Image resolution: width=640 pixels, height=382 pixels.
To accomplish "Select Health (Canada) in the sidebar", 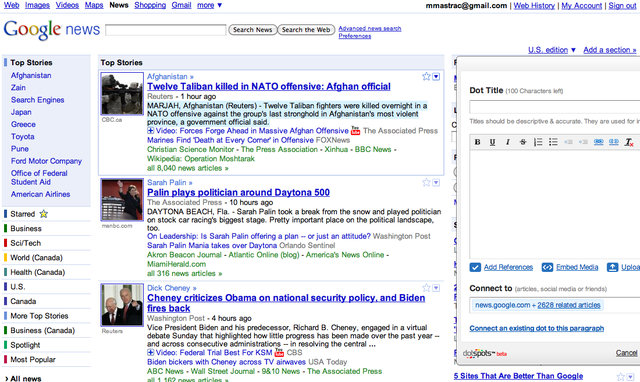I will [x=38, y=272].
